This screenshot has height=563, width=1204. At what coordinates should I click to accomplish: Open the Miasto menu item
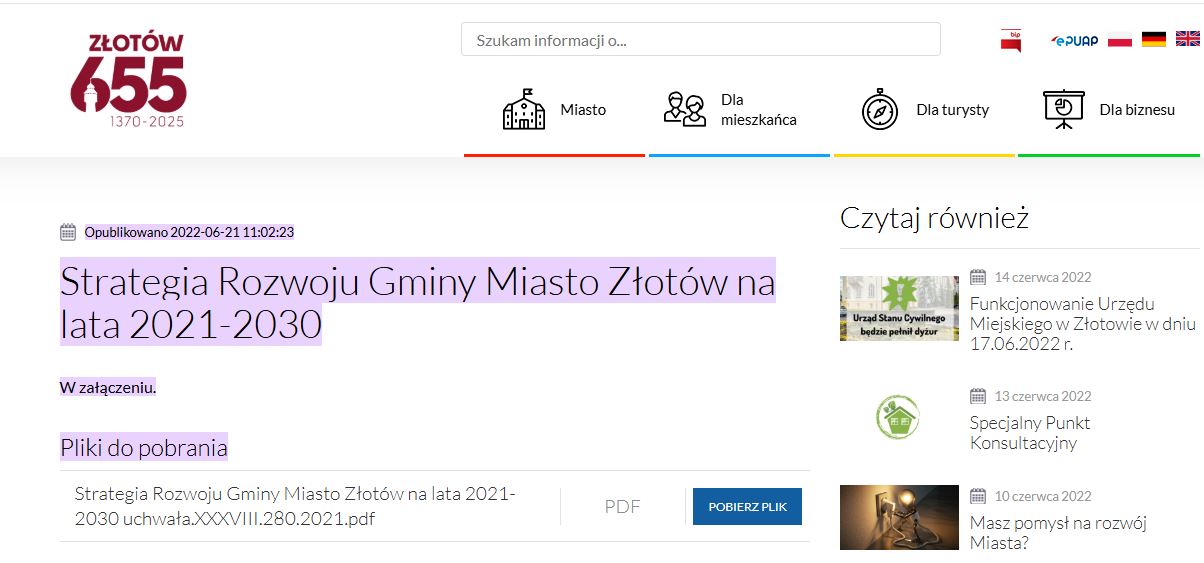[583, 110]
